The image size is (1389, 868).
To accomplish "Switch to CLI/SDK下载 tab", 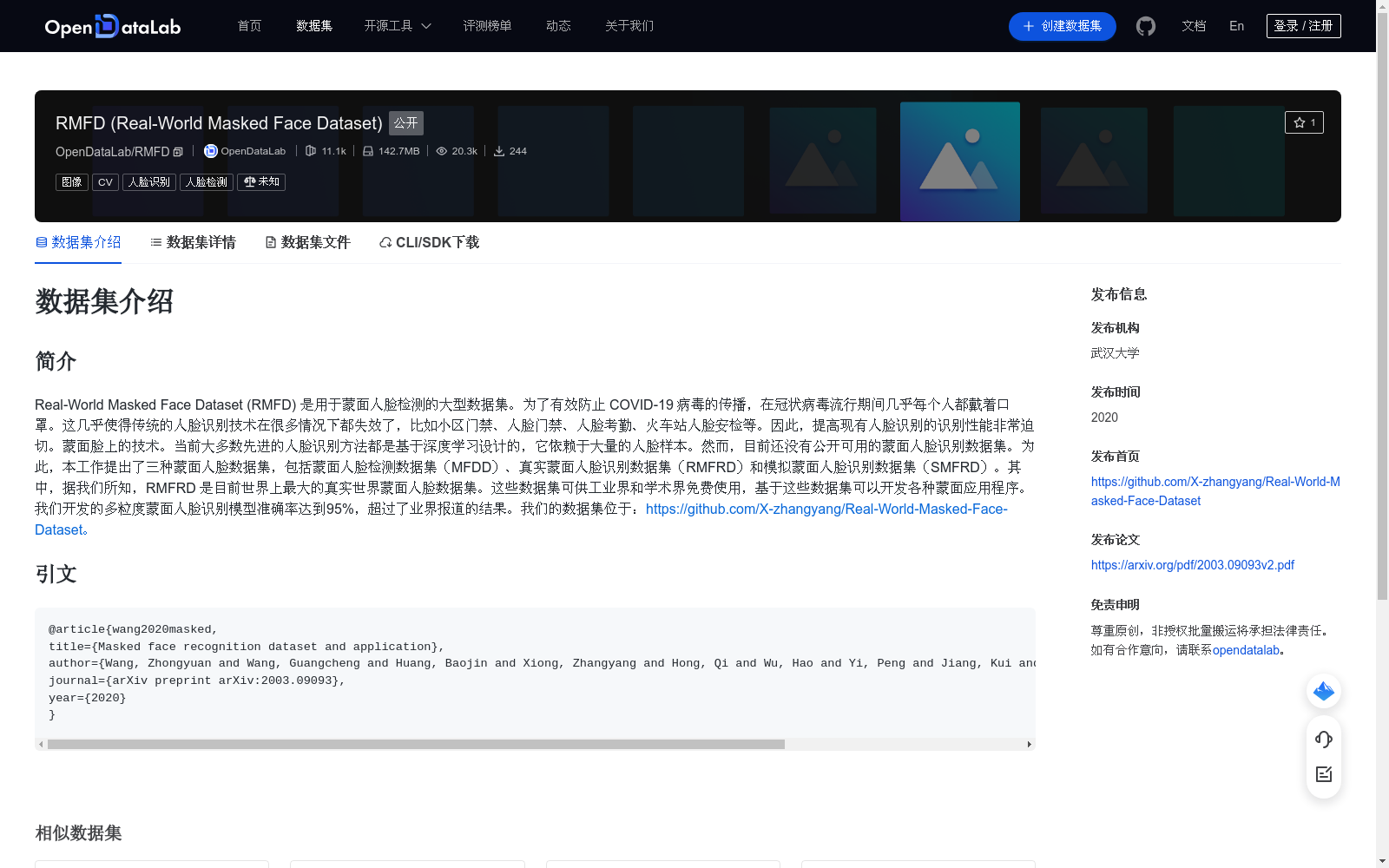I will tap(430, 243).
